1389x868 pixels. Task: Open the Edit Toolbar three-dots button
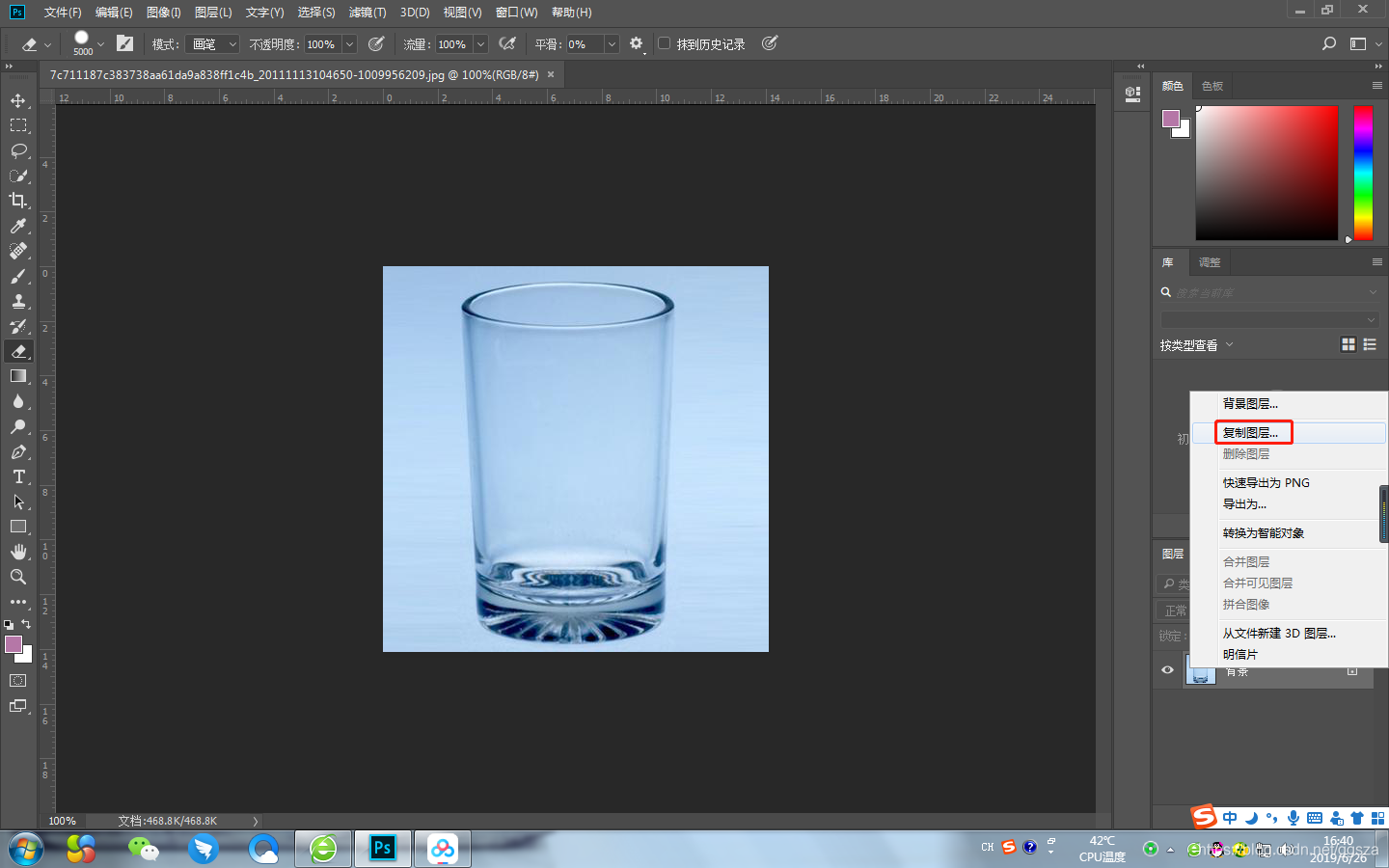tap(18, 602)
